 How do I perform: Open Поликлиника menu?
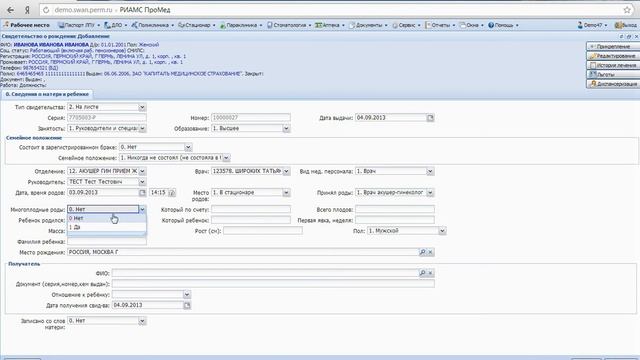click(x=153, y=25)
